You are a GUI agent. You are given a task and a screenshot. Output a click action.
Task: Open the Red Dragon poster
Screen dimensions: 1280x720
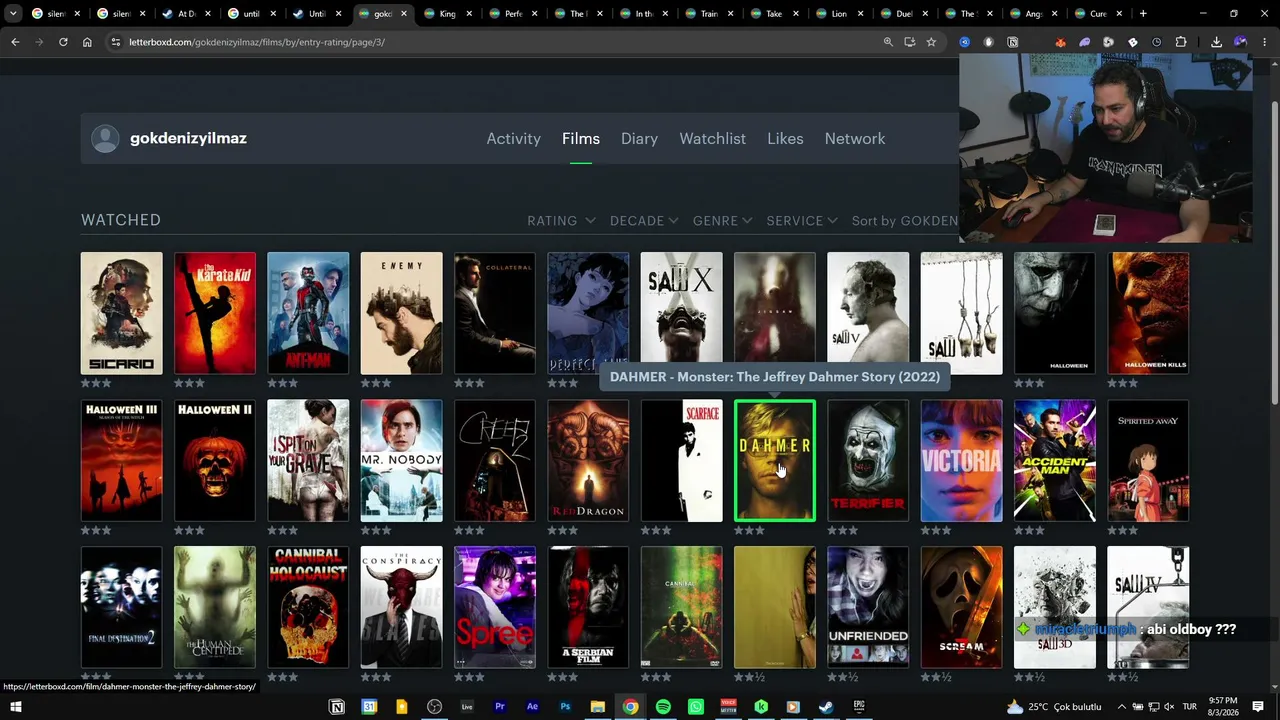(x=588, y=461)
